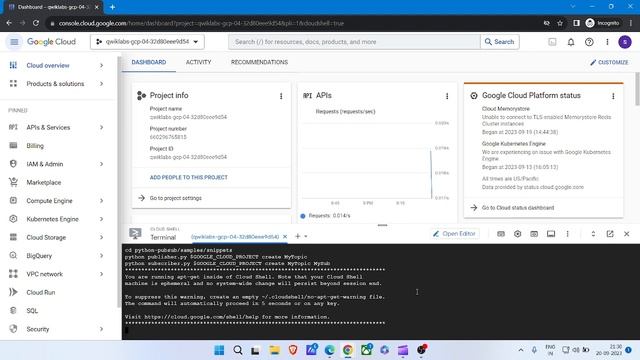
Task: Open the Billing sidebar item
Action: (35, 146)
